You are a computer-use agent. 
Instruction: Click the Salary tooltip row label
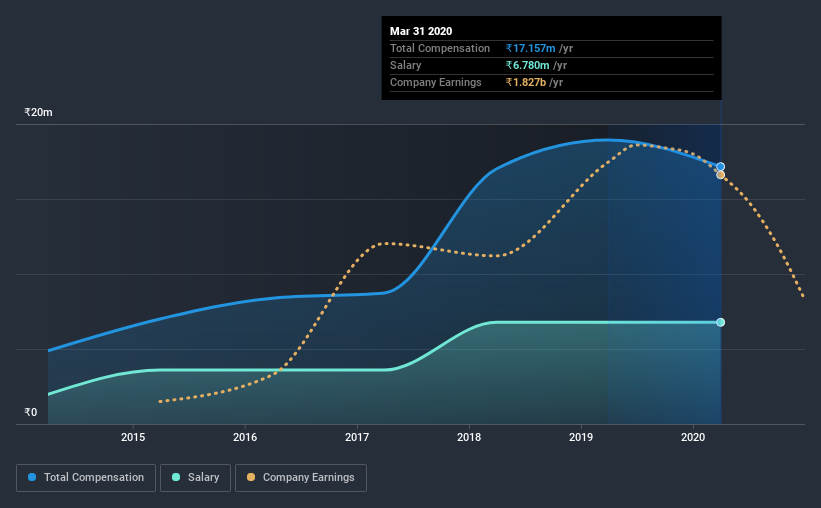tap(406, 65)
